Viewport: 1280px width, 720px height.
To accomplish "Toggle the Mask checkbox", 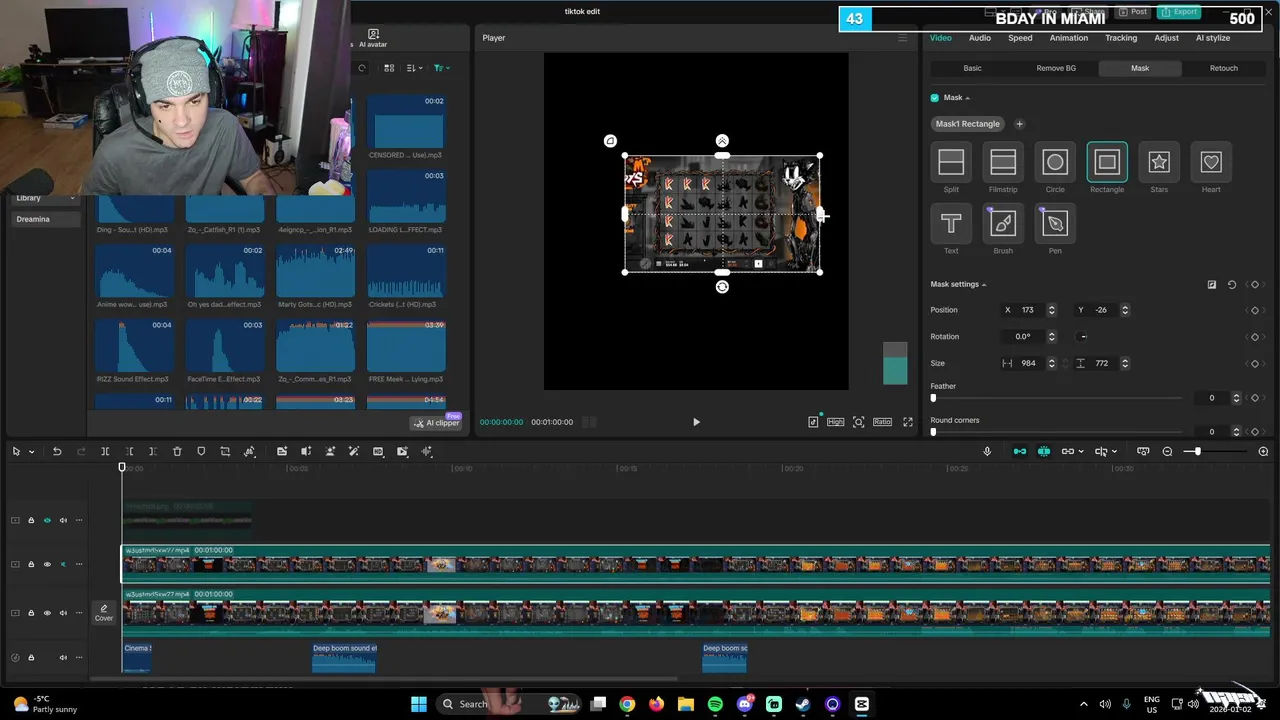I will click(935, 98).
